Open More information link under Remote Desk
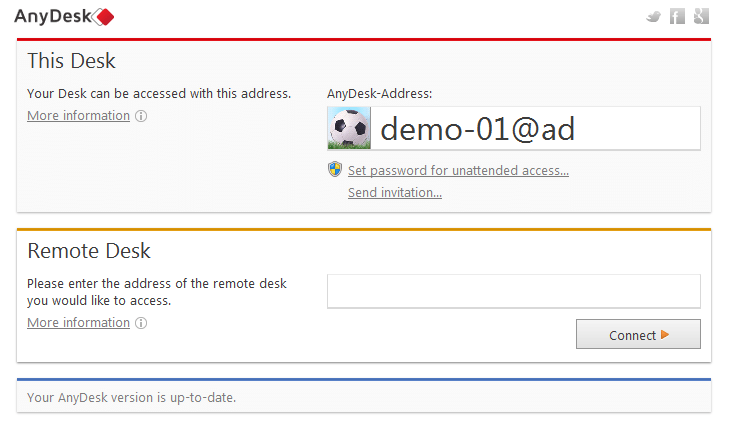Screen dimensions: 733x442 point(79,322)
